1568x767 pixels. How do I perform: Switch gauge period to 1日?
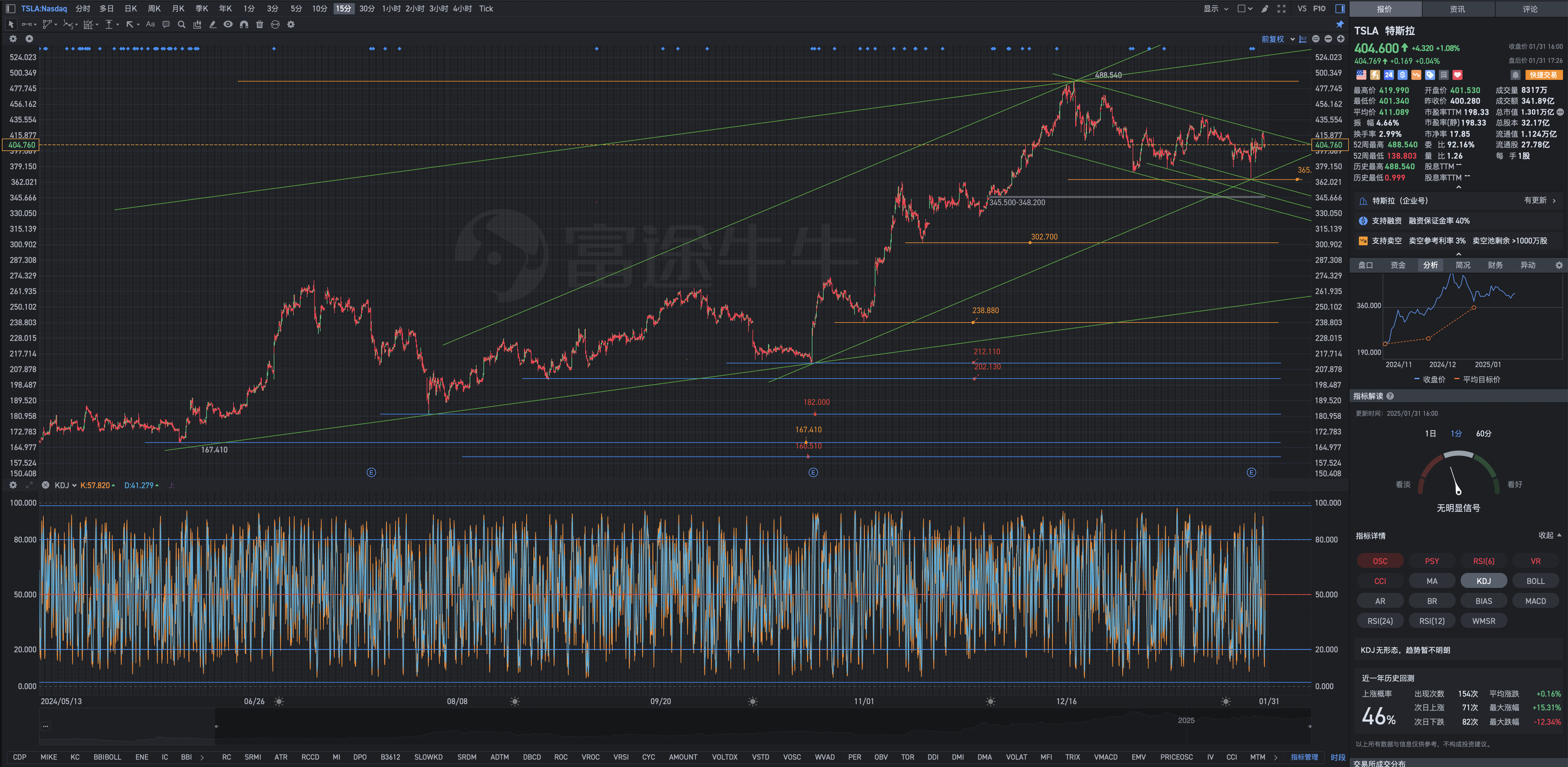(1430, 433)
